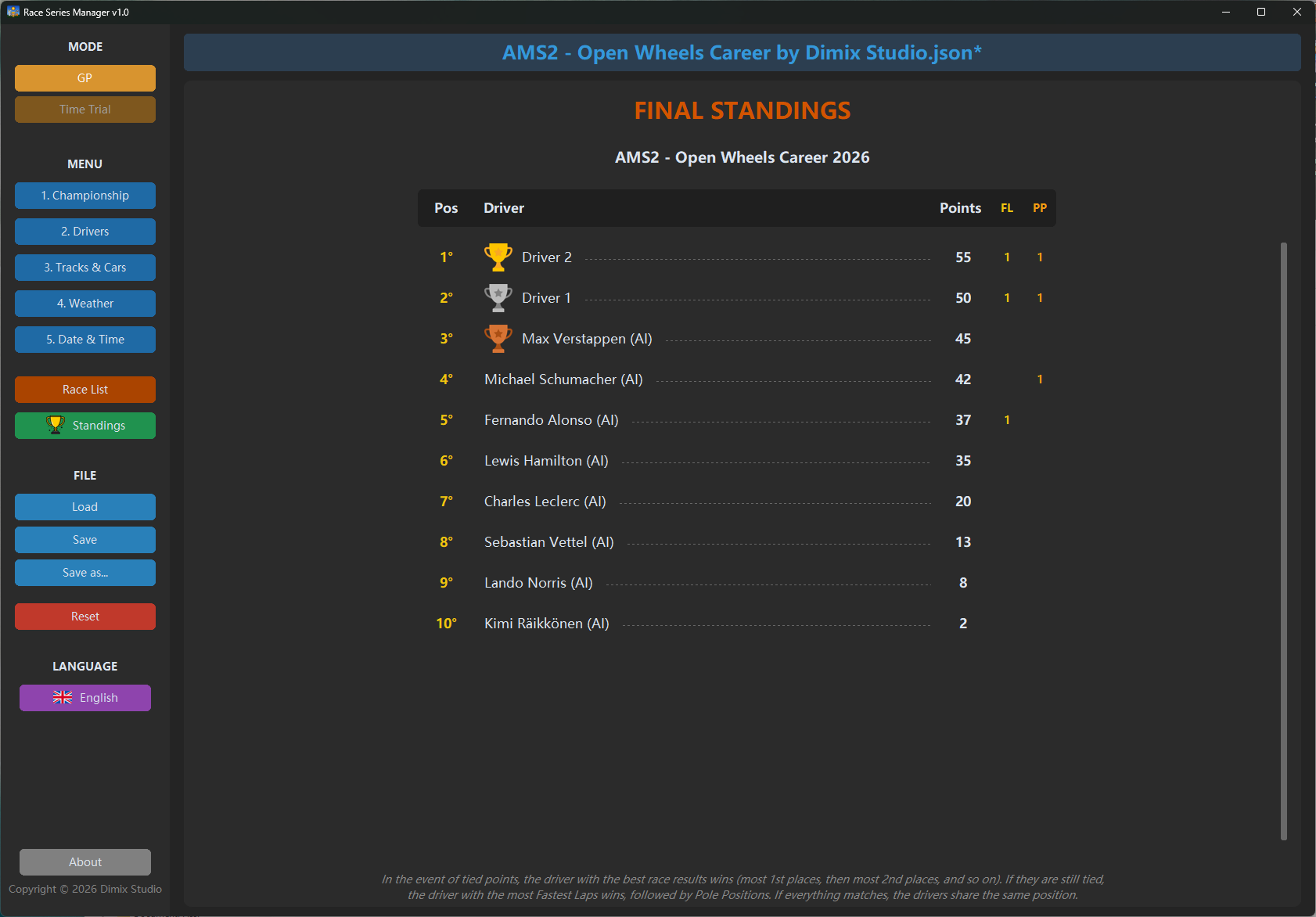Switch mode to GP
This screenshot has width=1316, height=917.
[x=85, y=78]
